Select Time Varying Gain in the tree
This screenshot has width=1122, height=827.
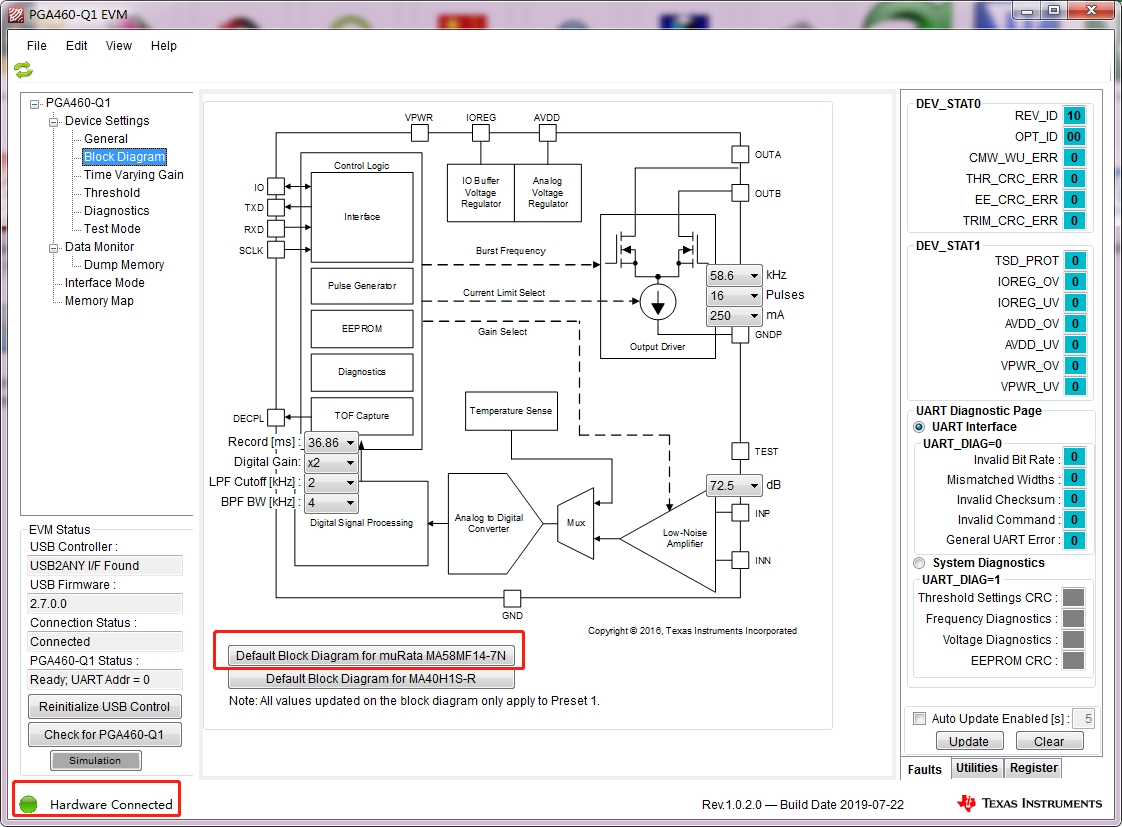click(134, 175)
